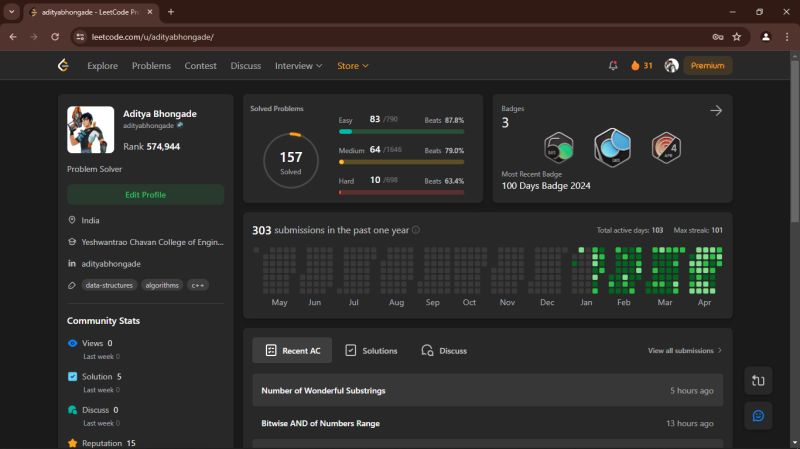Click the password key icon in address bar
Image resolution: width=800 pixels, height=449 pixels.
pyautogui.click(x=718, y=37)
